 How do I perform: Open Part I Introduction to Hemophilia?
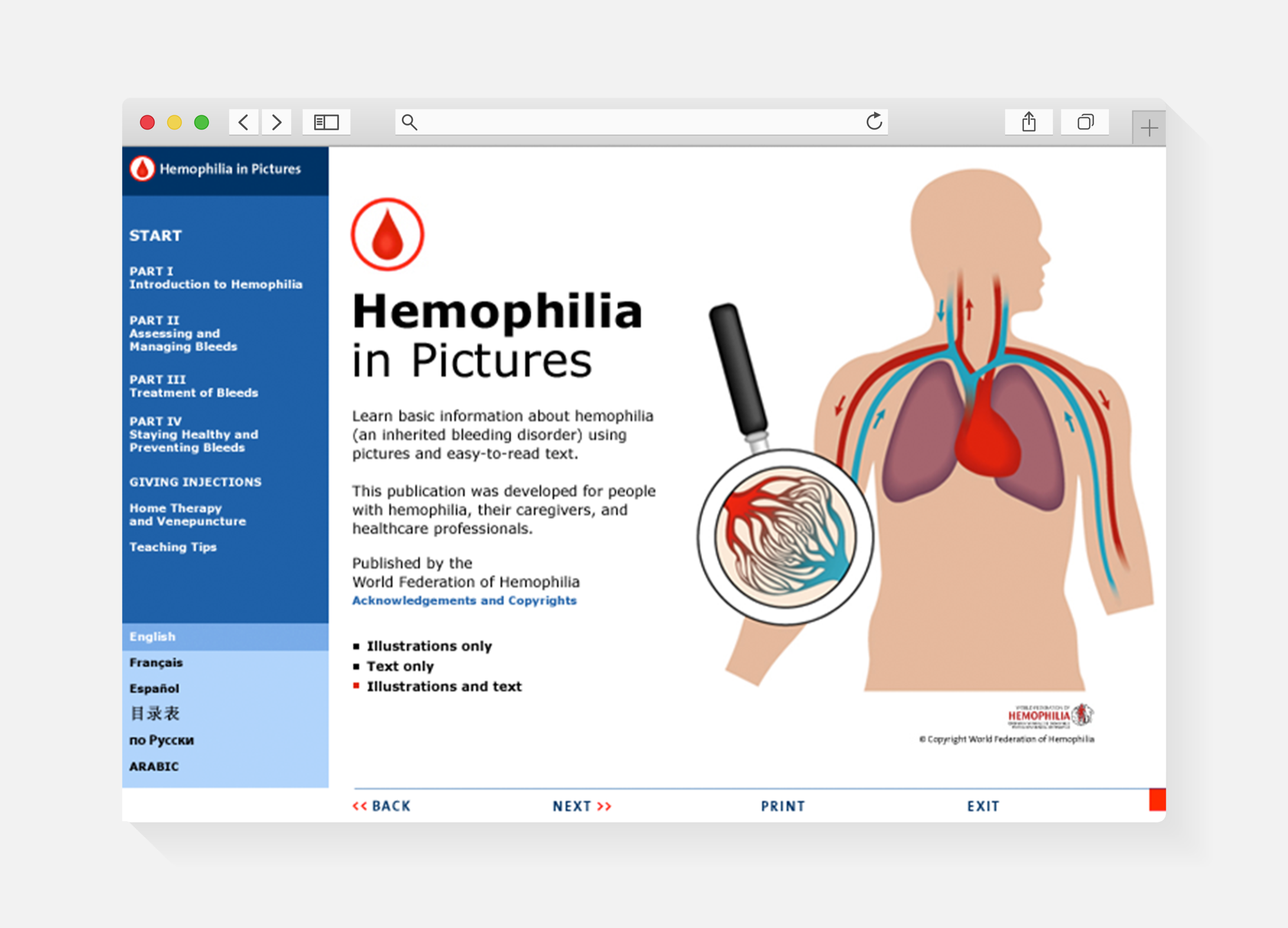(216, 278)
